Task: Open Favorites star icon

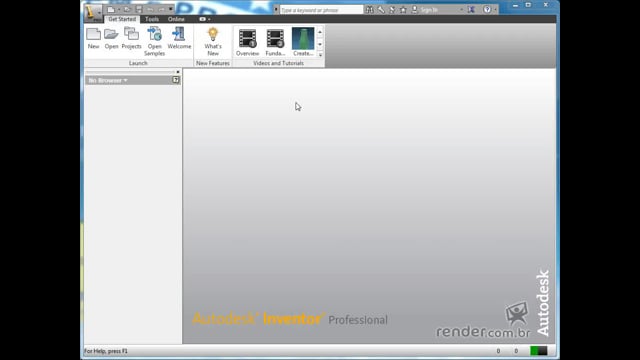Action: pyautogui.click(x=403, y=10)
